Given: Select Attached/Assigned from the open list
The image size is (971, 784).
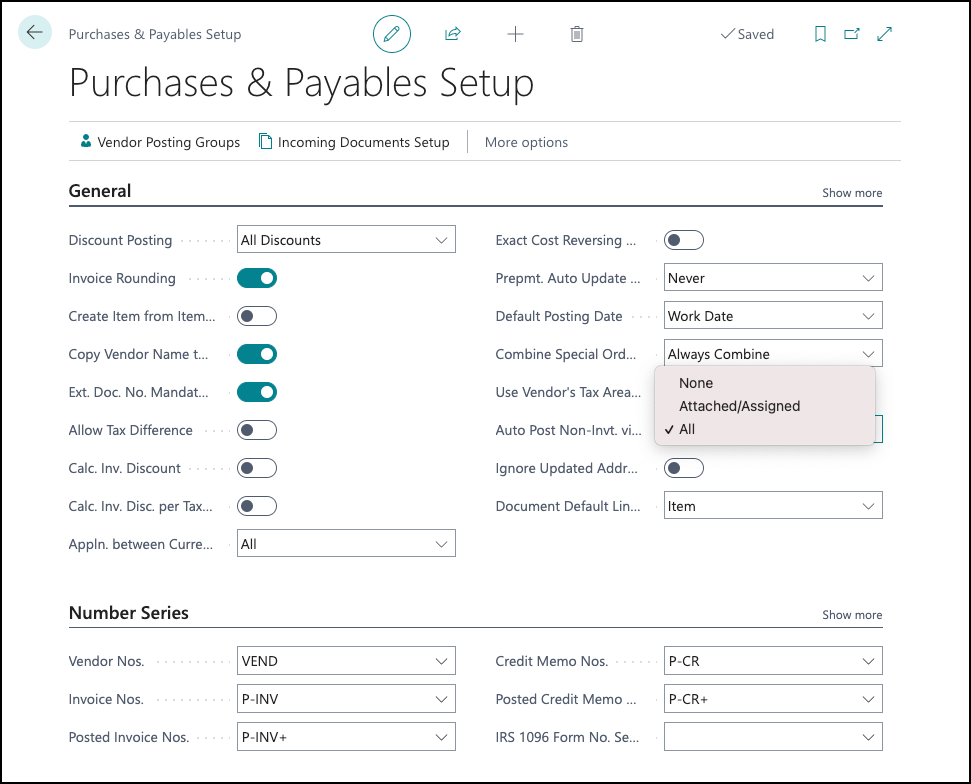Looking at the screenshot, I should point(739,406).
